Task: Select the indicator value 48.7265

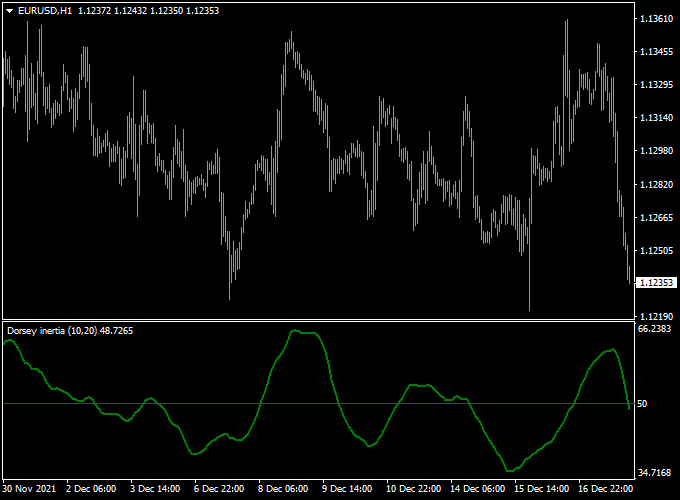Action: coord(116,331)
